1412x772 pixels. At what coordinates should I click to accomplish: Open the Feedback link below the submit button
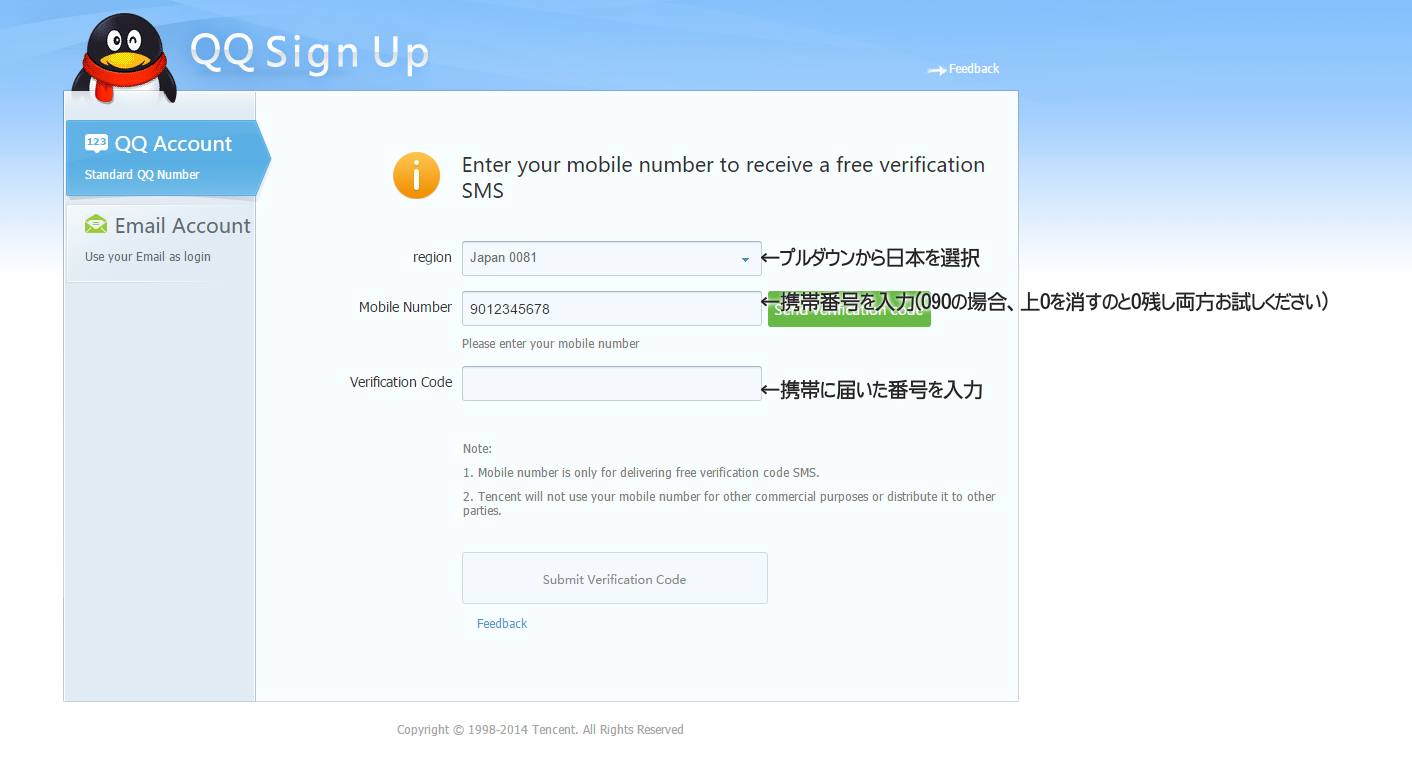(x=502, y=624)
